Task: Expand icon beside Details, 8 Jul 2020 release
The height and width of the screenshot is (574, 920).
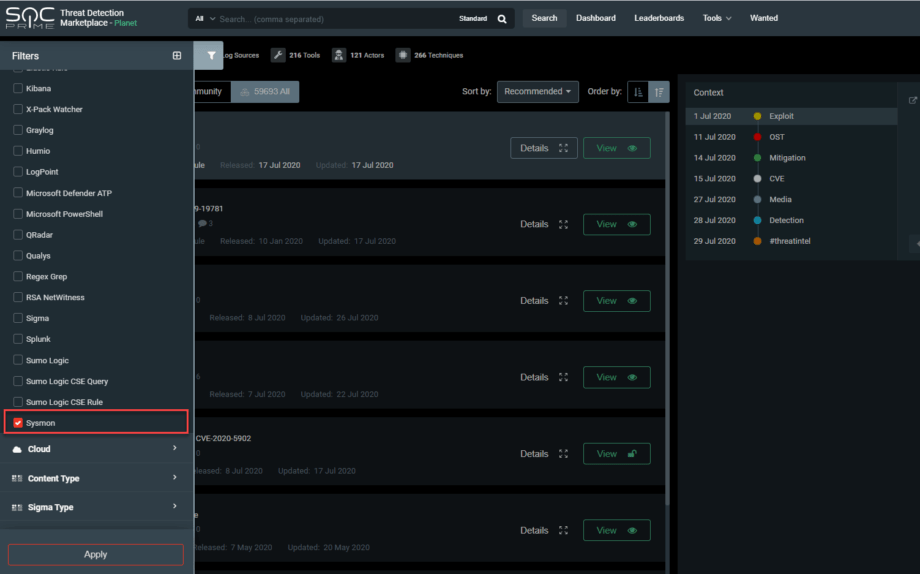Action: coord(563,300)
